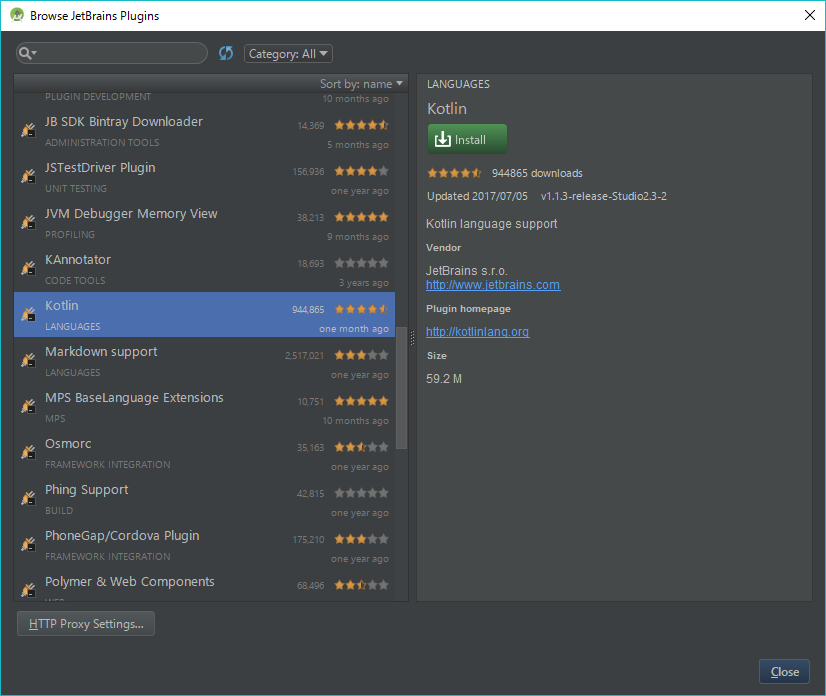Click the star rating beside 944865 downloads
The width and height of the screenshot is (826, 696).
coord(454,173)
